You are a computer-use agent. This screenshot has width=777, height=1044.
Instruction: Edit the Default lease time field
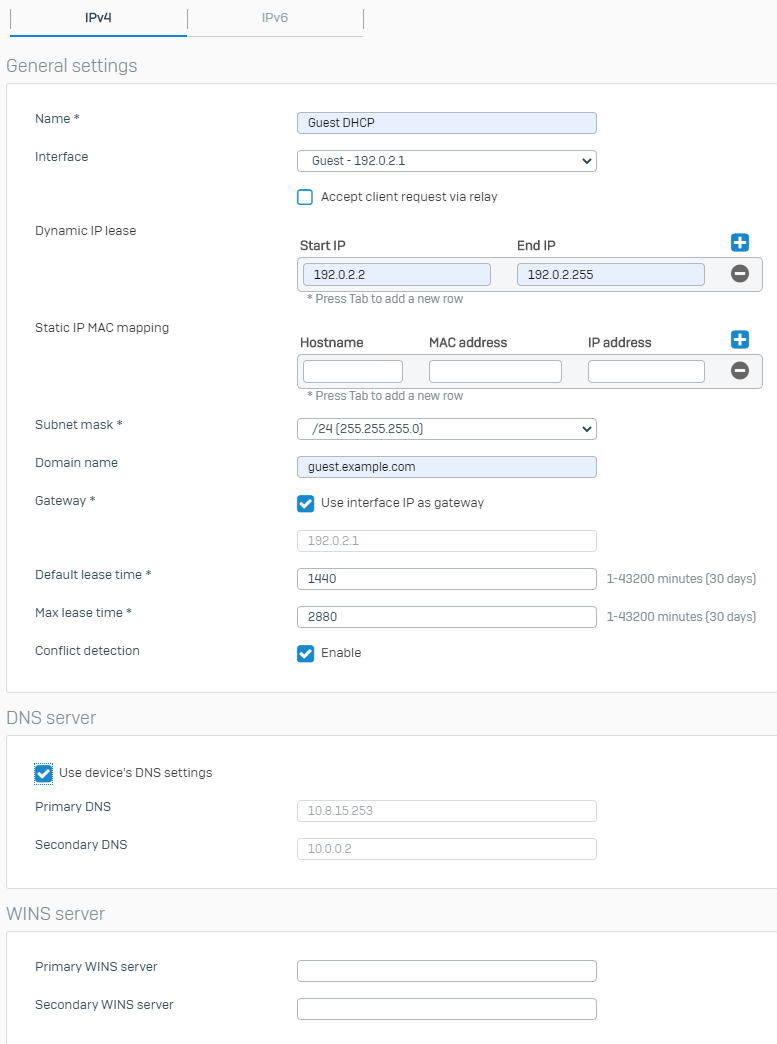(x=446, y=579)
